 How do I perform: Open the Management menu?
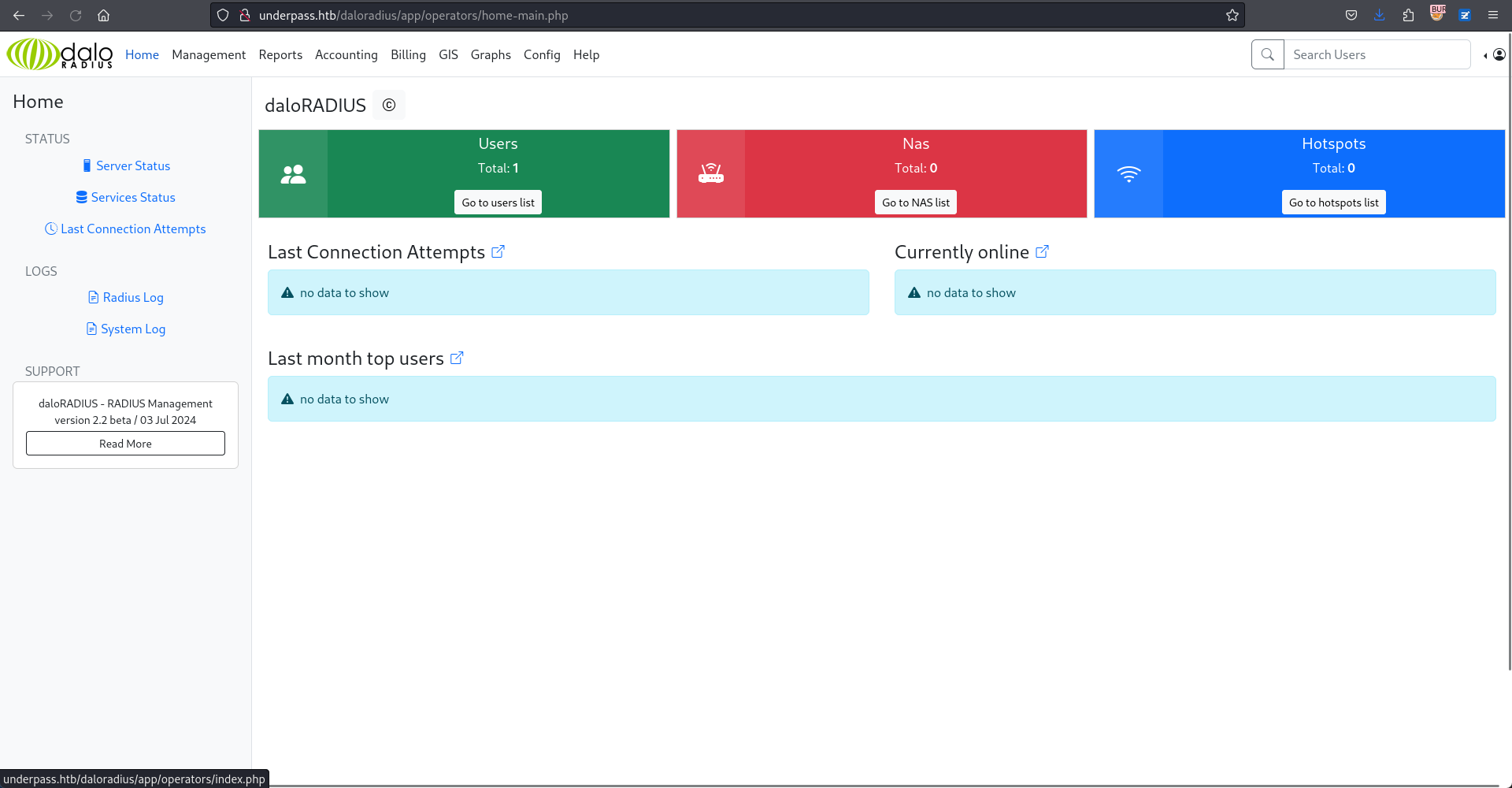(x=209, y=54)
